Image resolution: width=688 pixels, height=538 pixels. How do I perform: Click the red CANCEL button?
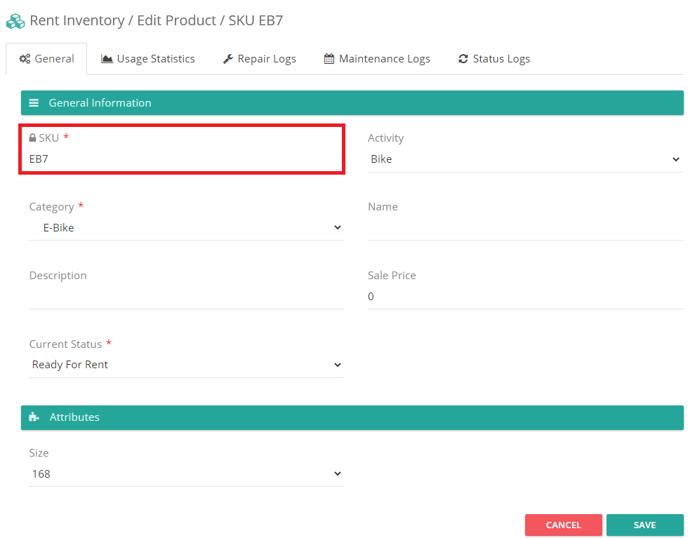(x=563, y=525)
